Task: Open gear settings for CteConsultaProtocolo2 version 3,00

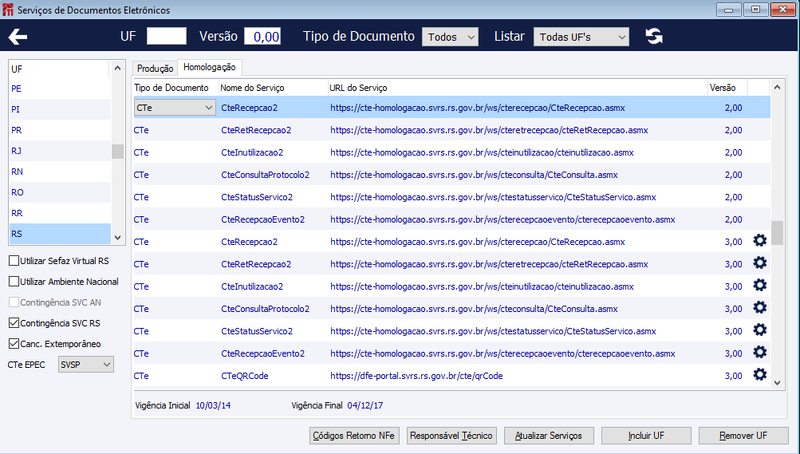Action: point(760,308)
